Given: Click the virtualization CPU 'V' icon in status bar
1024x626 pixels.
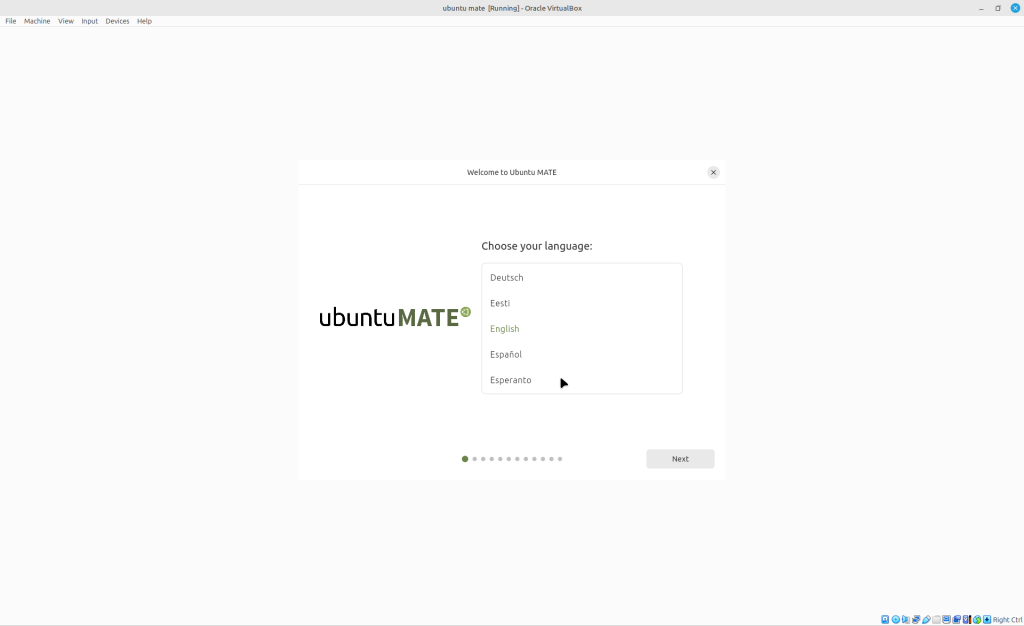Looking at the screenshot, I should coord(967,619).
